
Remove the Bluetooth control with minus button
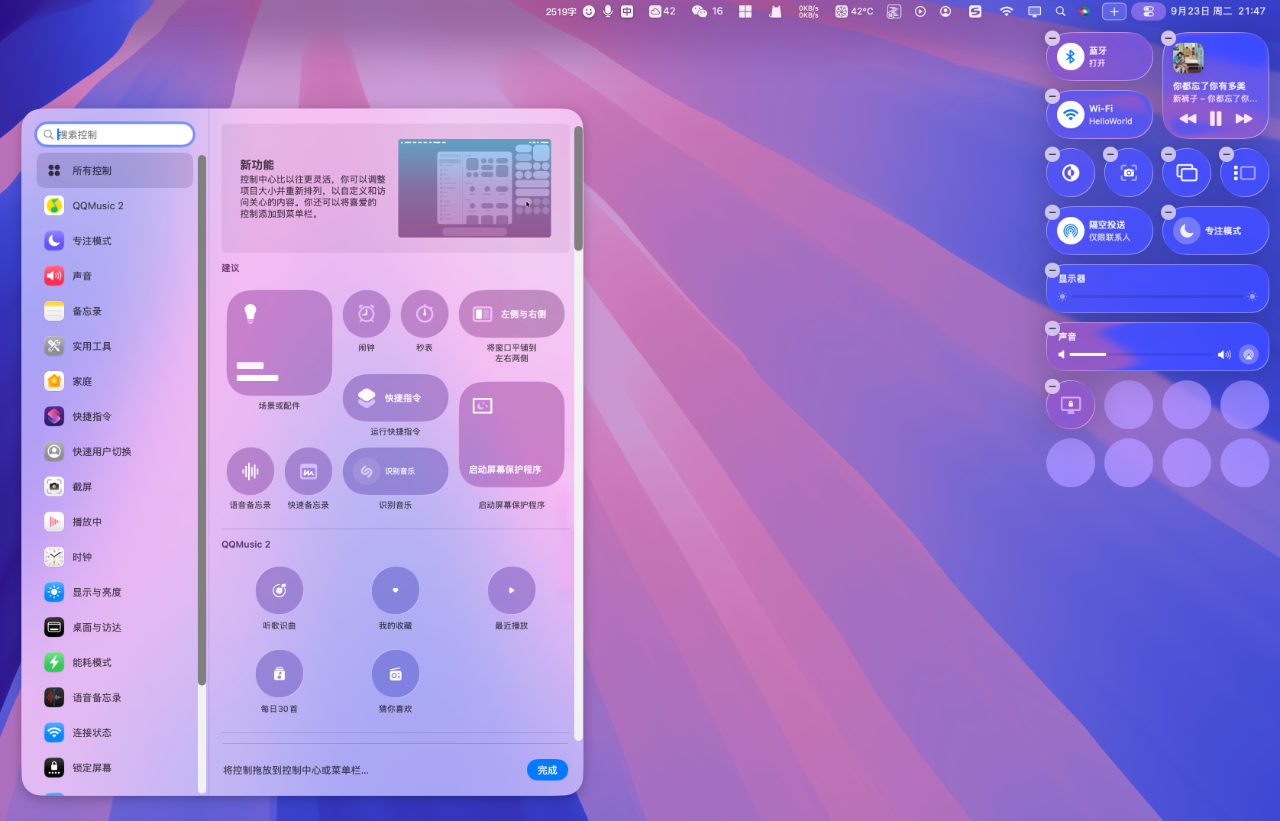[1052, 38]
